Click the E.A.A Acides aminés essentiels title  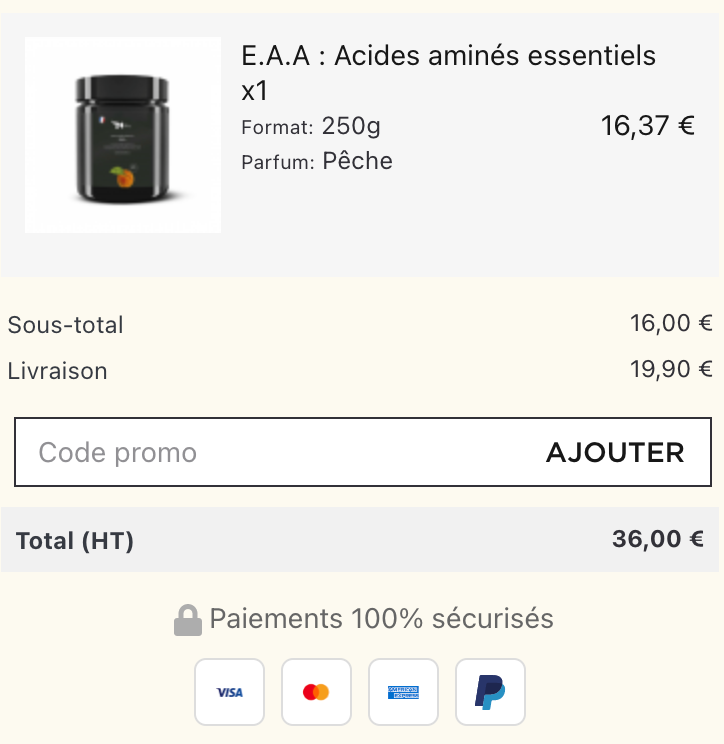click(x=448, y=56)
